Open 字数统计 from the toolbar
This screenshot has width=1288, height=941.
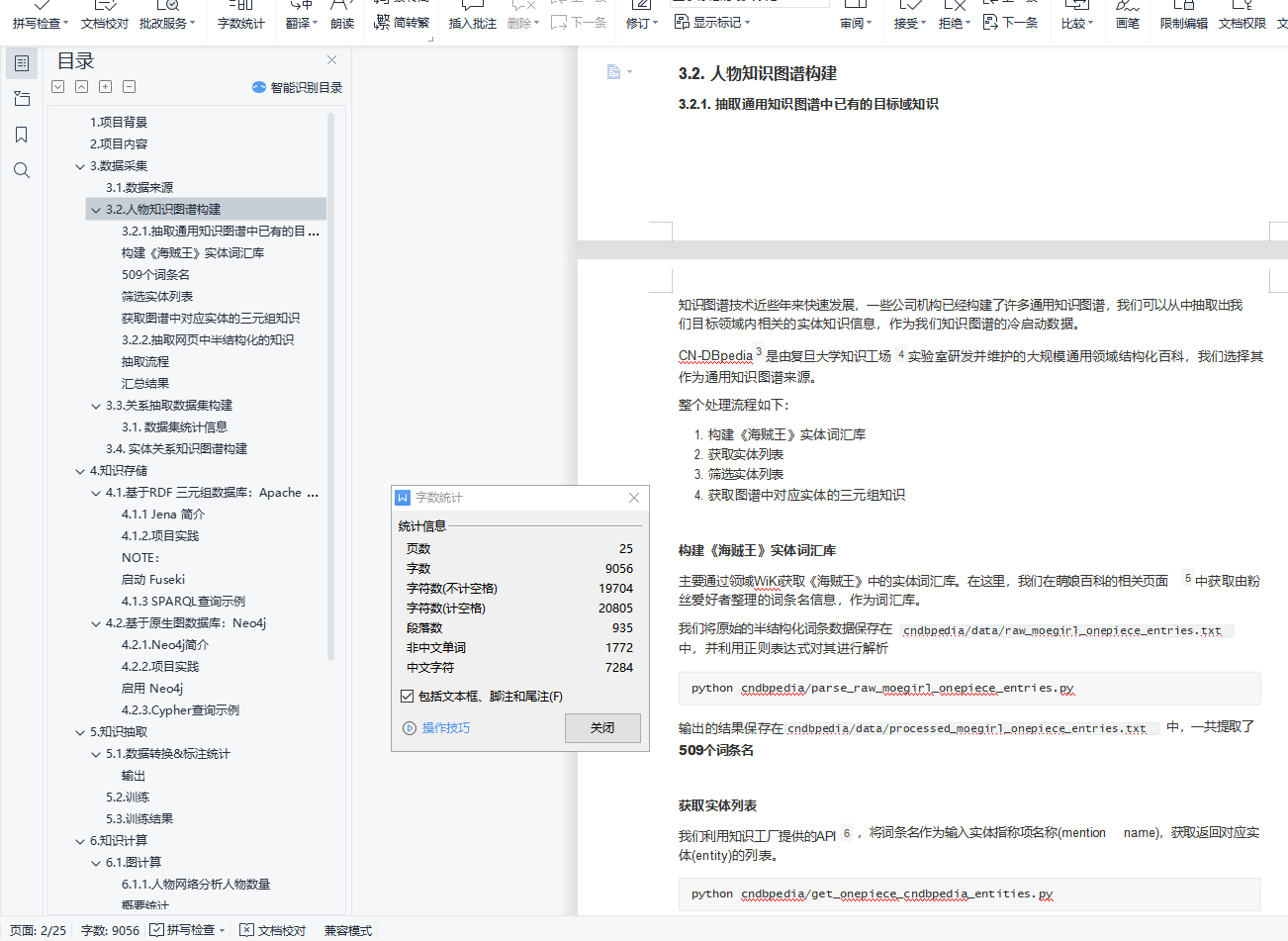[241, 16]
